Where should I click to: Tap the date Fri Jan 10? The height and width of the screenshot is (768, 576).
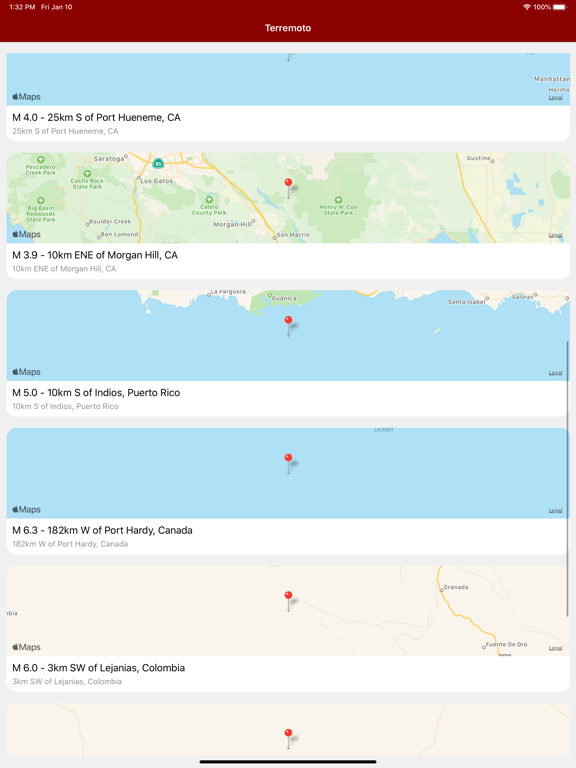[57, 7]
